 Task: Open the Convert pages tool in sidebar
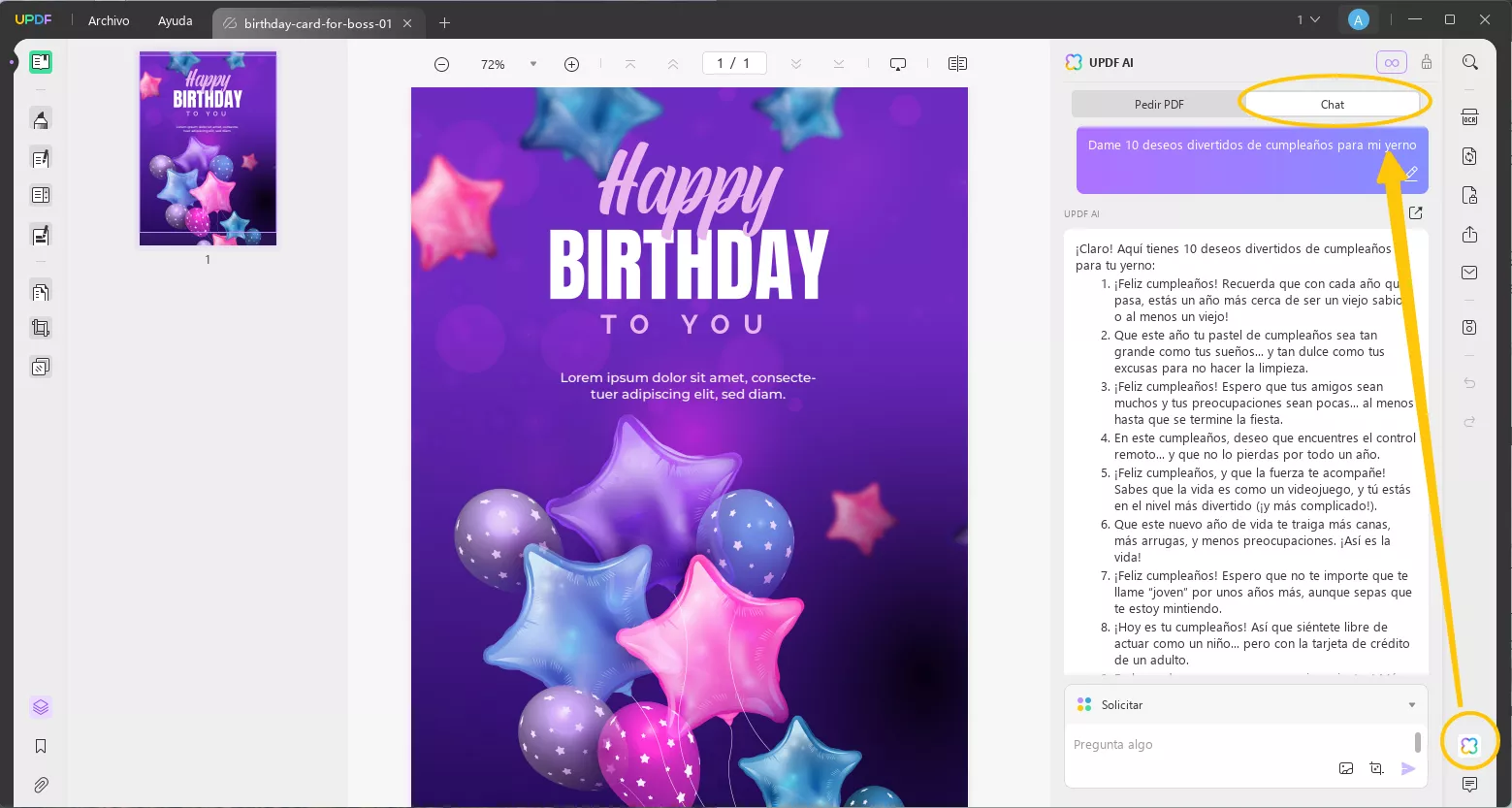41,291
